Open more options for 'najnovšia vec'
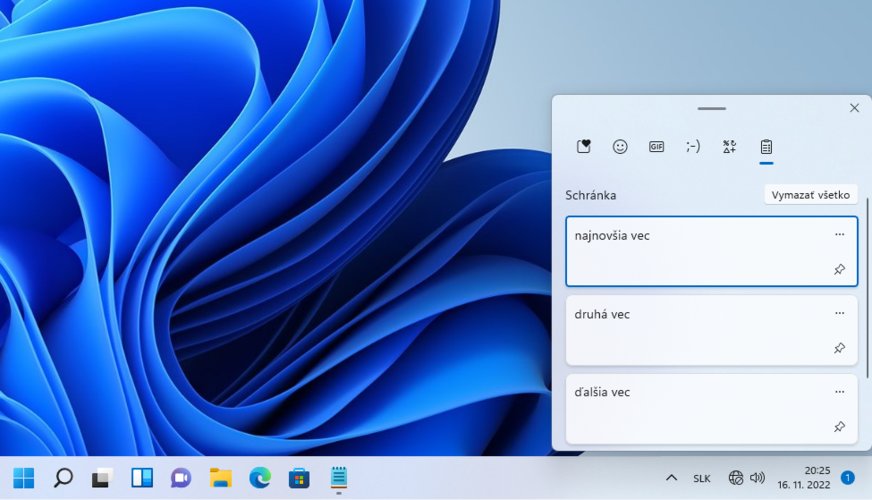The image size is (872, 500). point(839,235)
